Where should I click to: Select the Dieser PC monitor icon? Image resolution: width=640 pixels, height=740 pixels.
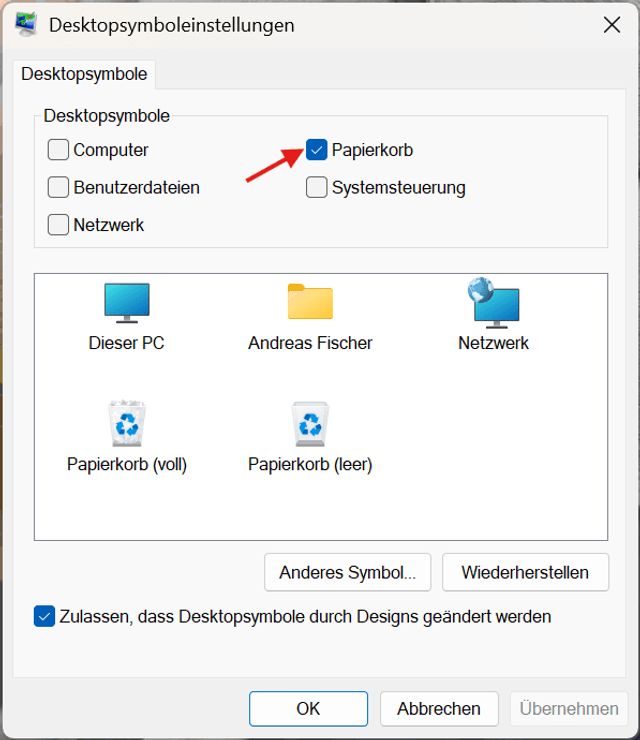point(126,303)
